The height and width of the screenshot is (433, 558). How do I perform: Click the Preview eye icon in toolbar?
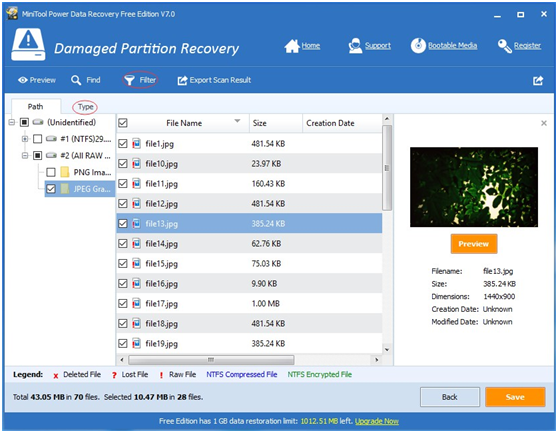pos(23,80)
